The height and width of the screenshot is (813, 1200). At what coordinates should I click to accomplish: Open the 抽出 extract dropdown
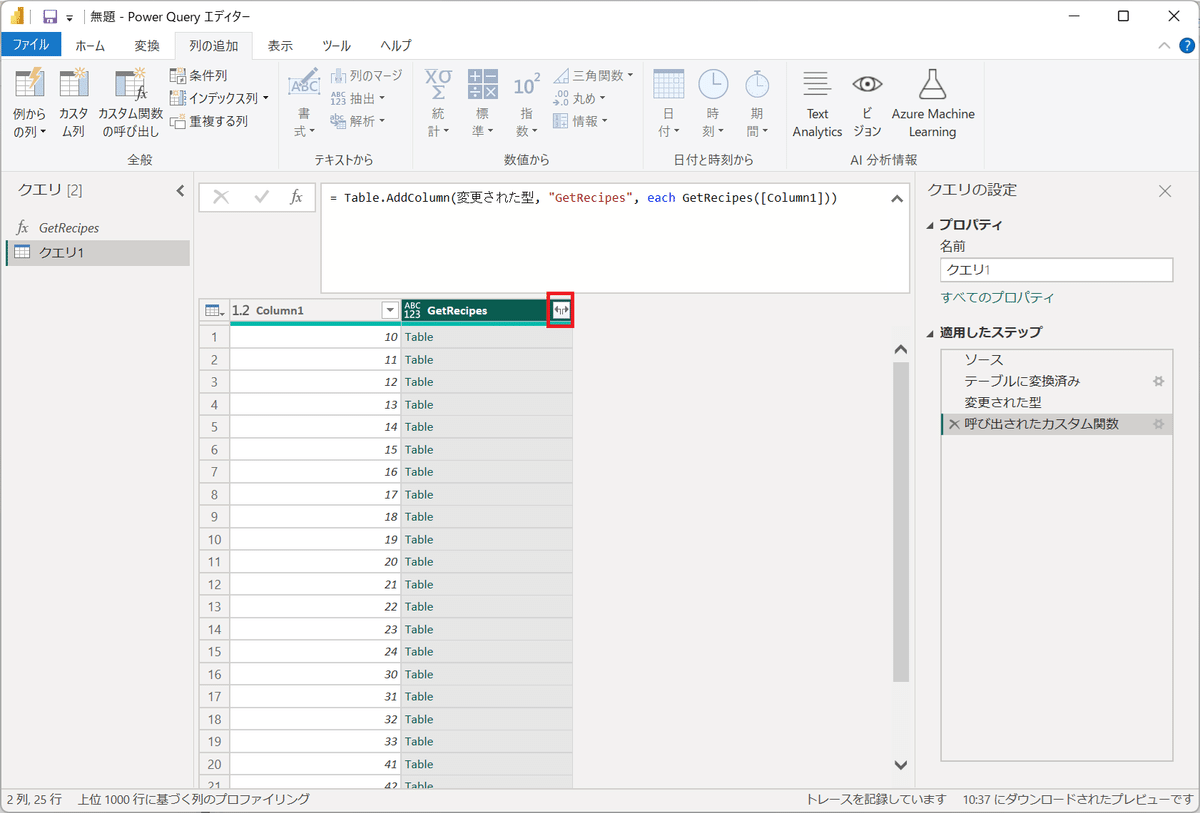point(357,98)
